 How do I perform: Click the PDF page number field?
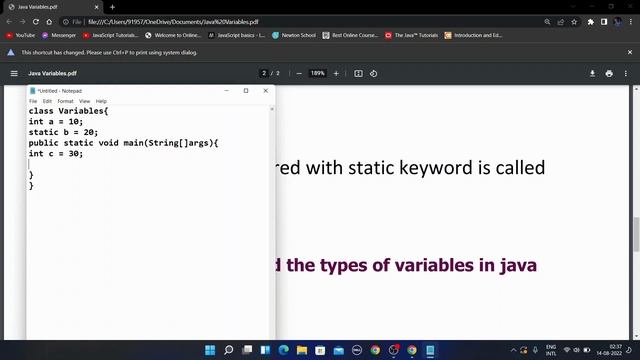[264, 73]
